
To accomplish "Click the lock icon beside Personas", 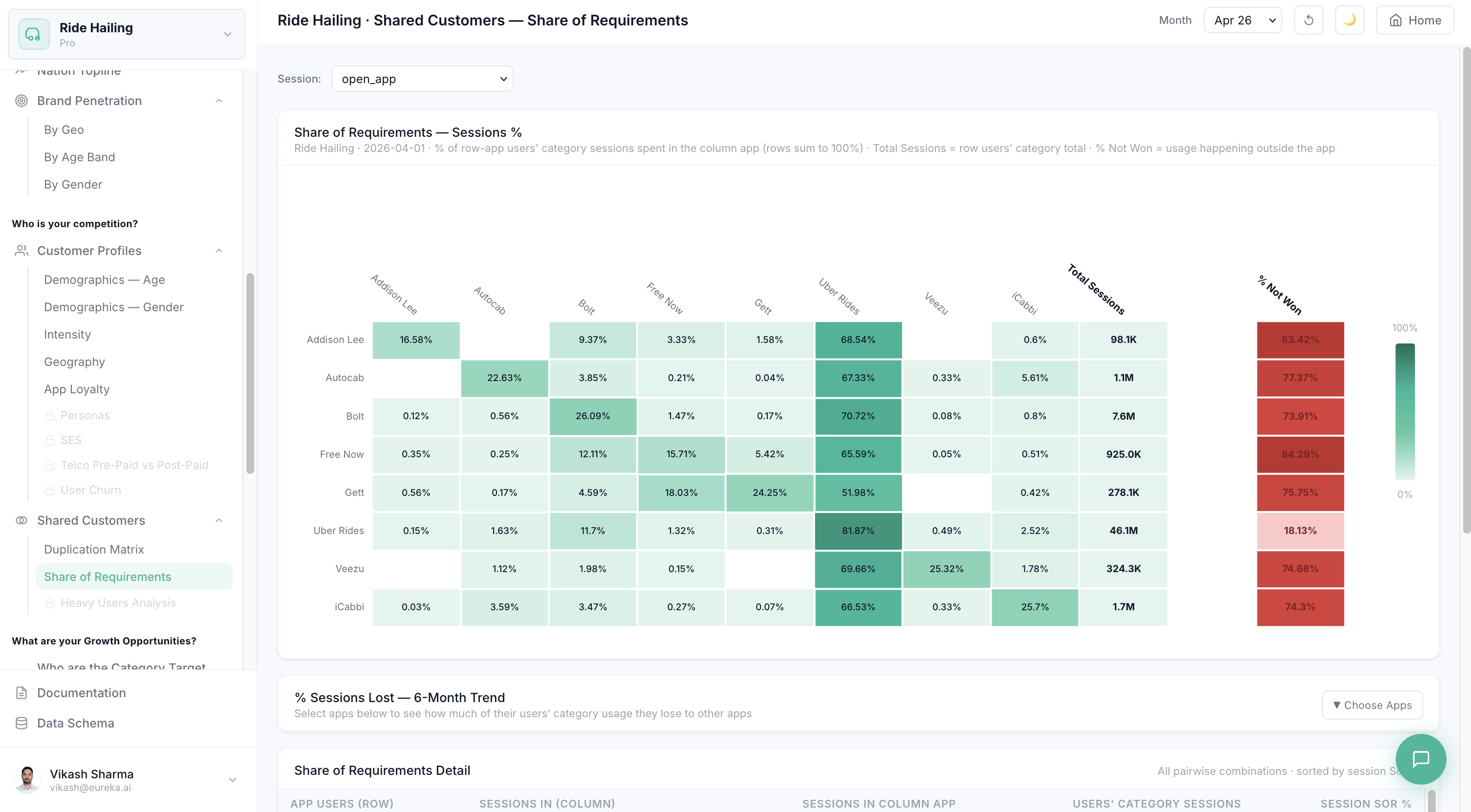I will click(50, 415).
